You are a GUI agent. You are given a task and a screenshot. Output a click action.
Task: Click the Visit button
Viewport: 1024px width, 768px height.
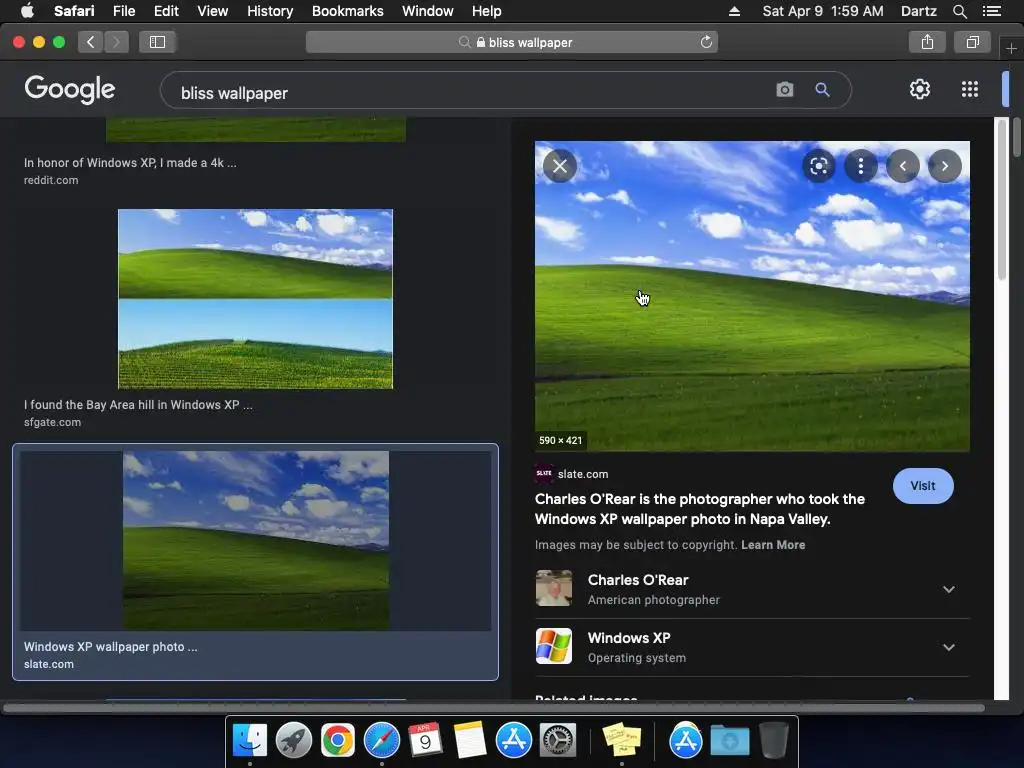pyautogui.click(x=923, y=486)
